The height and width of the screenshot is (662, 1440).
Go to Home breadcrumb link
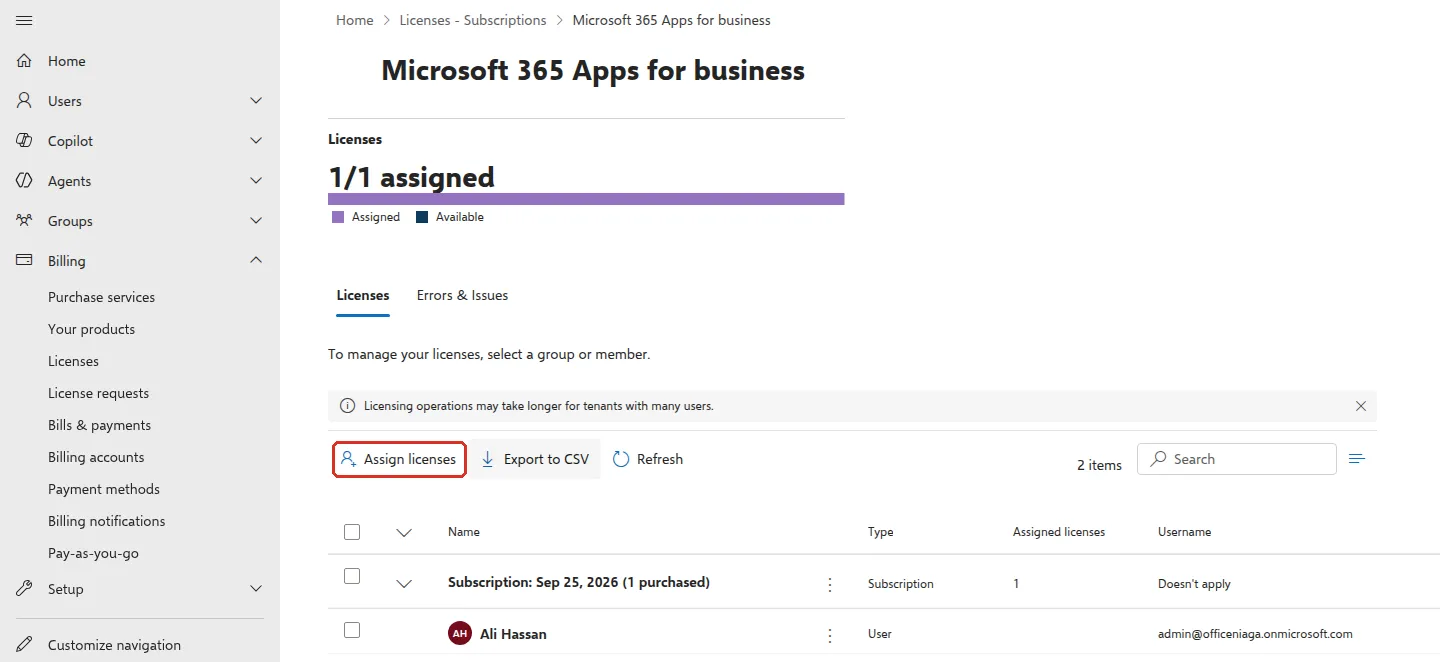point(354,20)
